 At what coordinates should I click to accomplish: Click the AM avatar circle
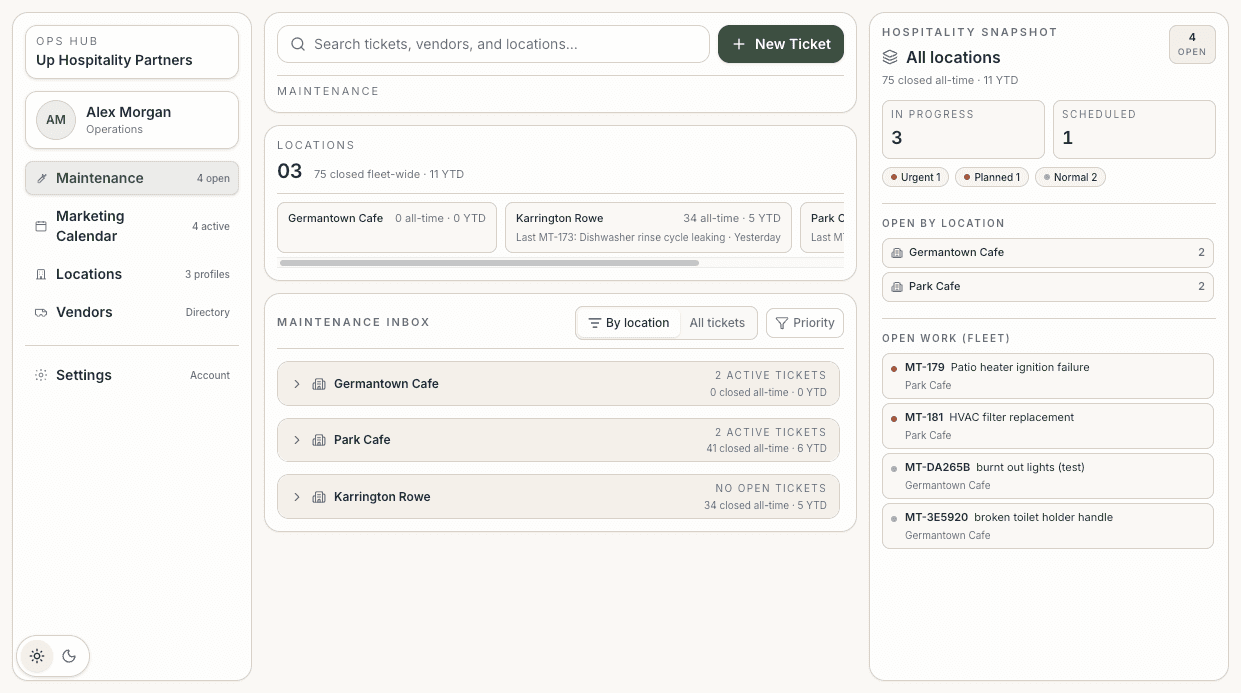[56, 120]
